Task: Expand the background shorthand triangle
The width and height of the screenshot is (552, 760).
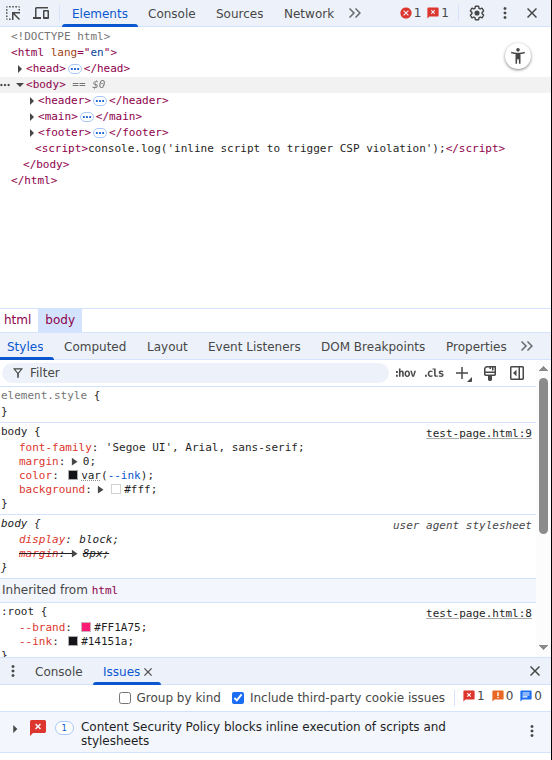Action: pyautogui.click(x=100, y=490)
